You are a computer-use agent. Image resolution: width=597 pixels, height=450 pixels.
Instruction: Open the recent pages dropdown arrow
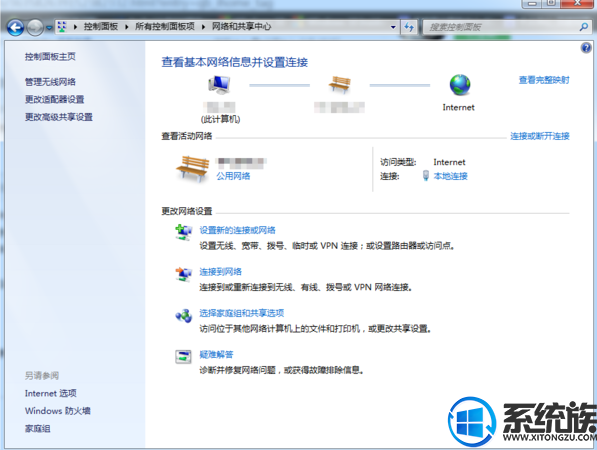[x=49, y=28]
